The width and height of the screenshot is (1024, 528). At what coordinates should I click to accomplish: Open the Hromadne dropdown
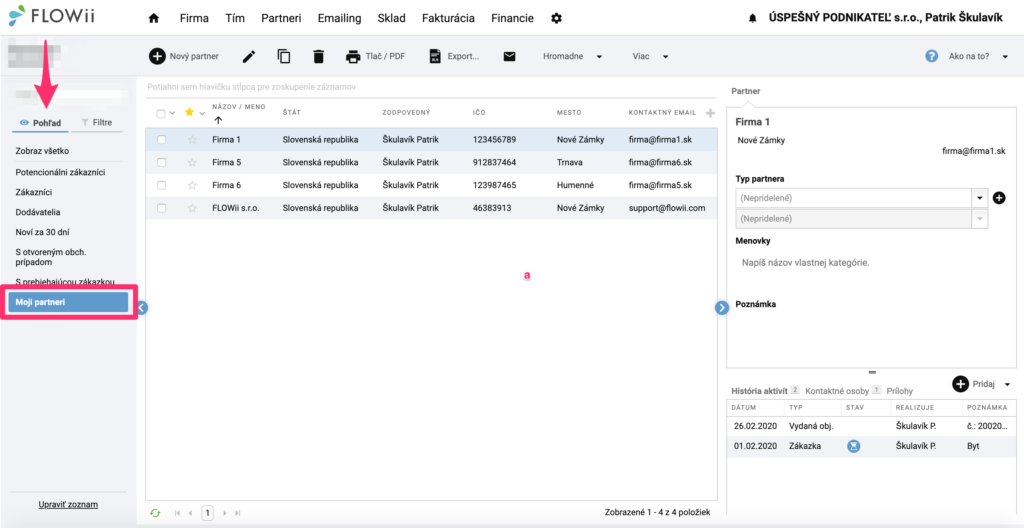572,57
